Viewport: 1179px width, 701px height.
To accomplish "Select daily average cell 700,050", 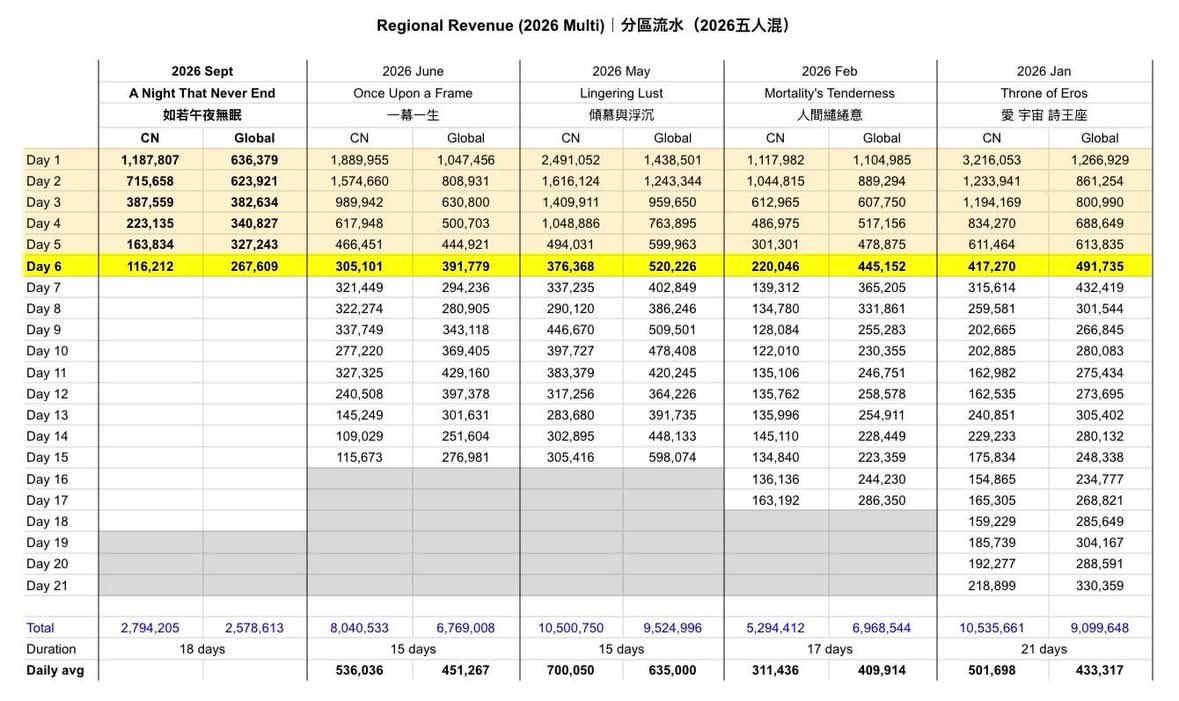I will pos(571,670).
